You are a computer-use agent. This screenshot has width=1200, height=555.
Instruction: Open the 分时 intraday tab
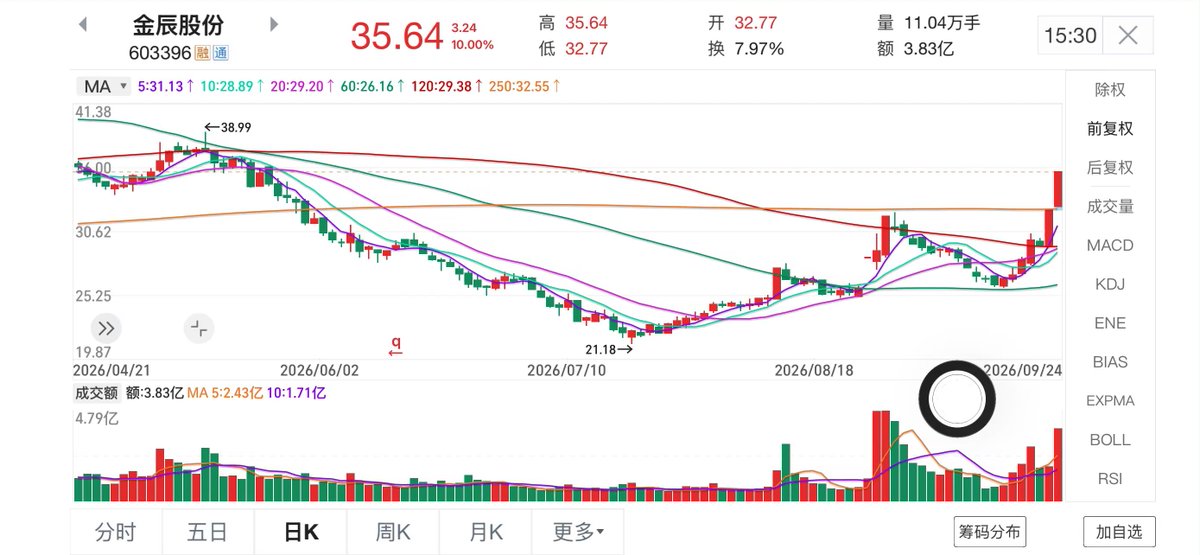115,532
